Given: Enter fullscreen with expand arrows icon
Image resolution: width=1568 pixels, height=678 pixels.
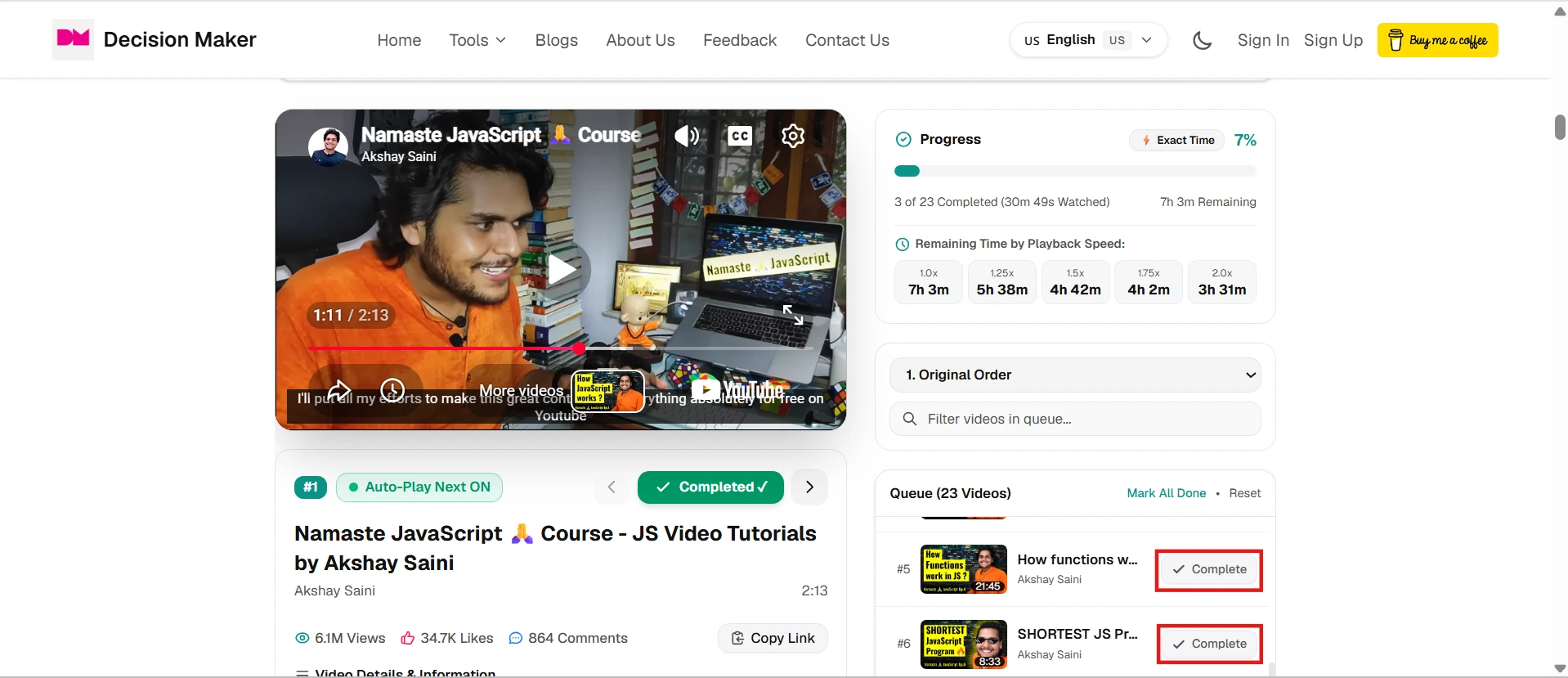Looking at the screenshot, I should click(793, 315).
